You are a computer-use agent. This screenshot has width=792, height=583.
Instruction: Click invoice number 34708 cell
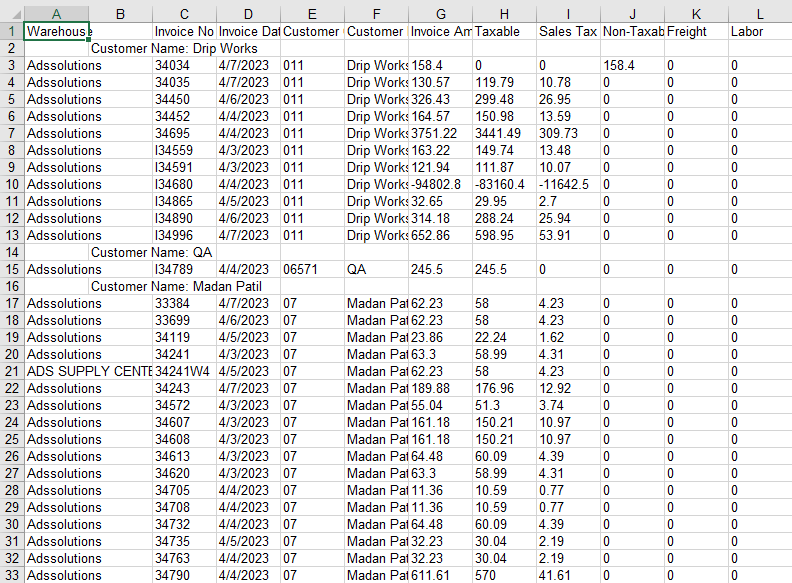point(184,507)
